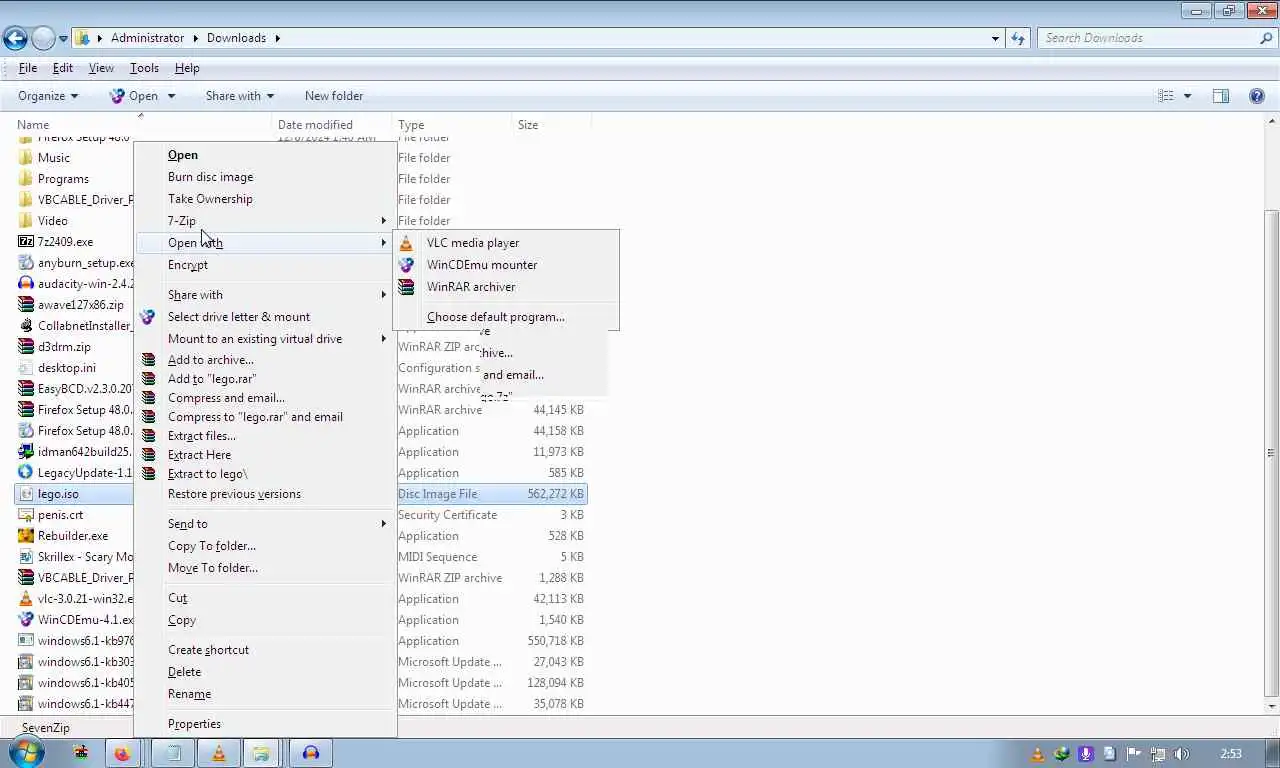Click Downloads in the address breadcrumb

tap(236, 38)
